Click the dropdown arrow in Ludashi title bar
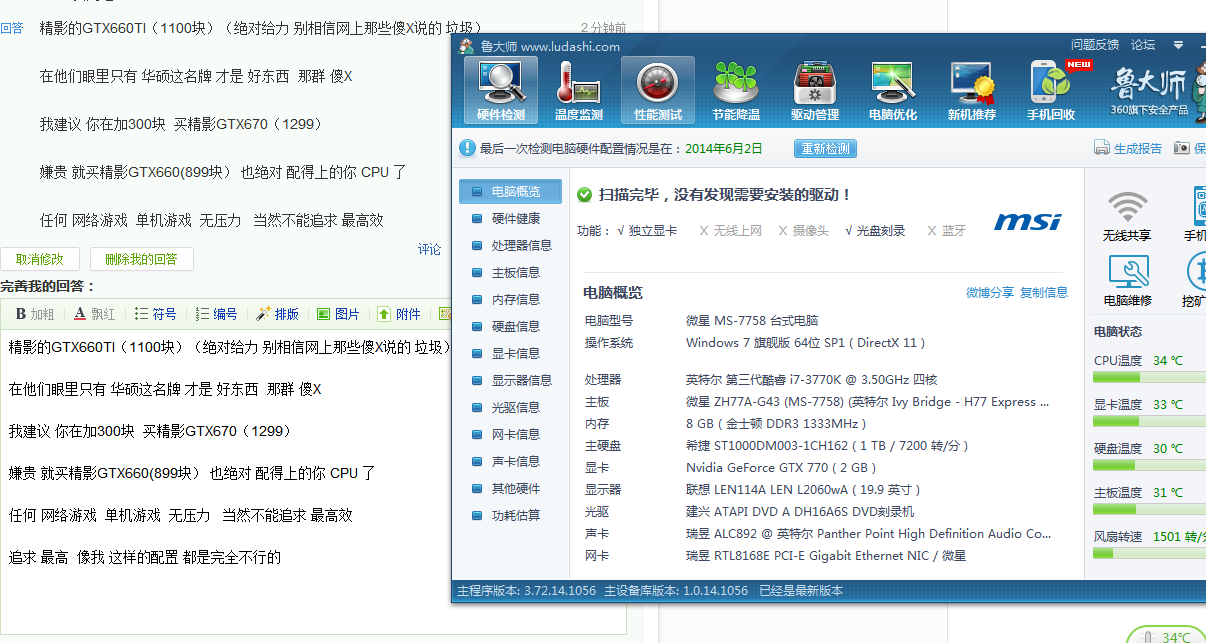 (1179, 45)
